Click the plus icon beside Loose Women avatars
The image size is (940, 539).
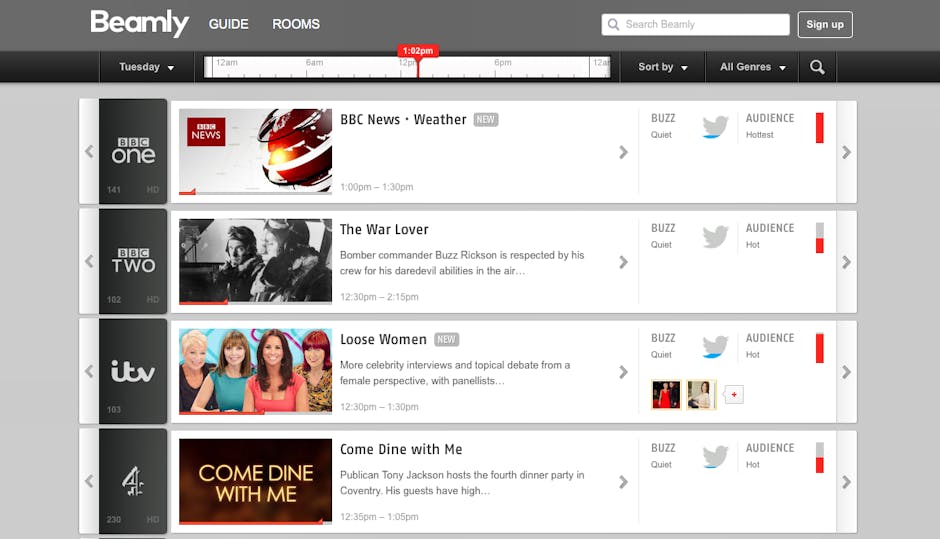(733, 395)
